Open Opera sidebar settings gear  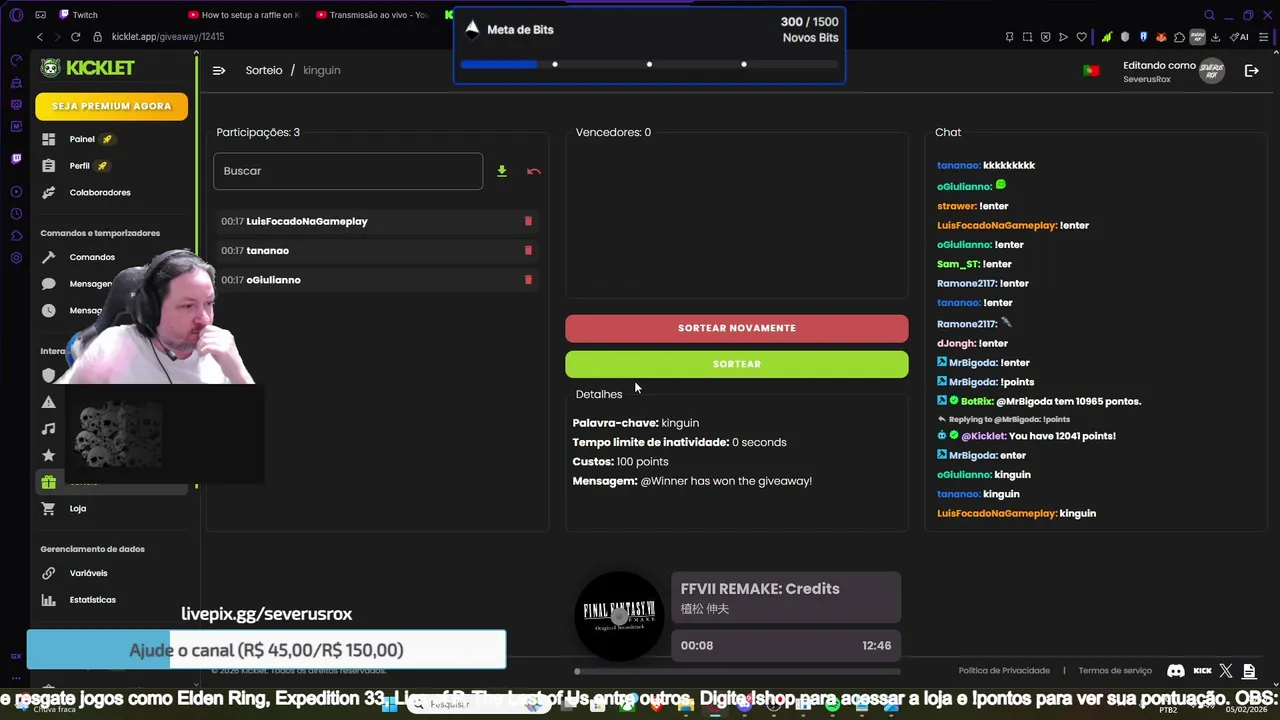[x=16, y=257]
